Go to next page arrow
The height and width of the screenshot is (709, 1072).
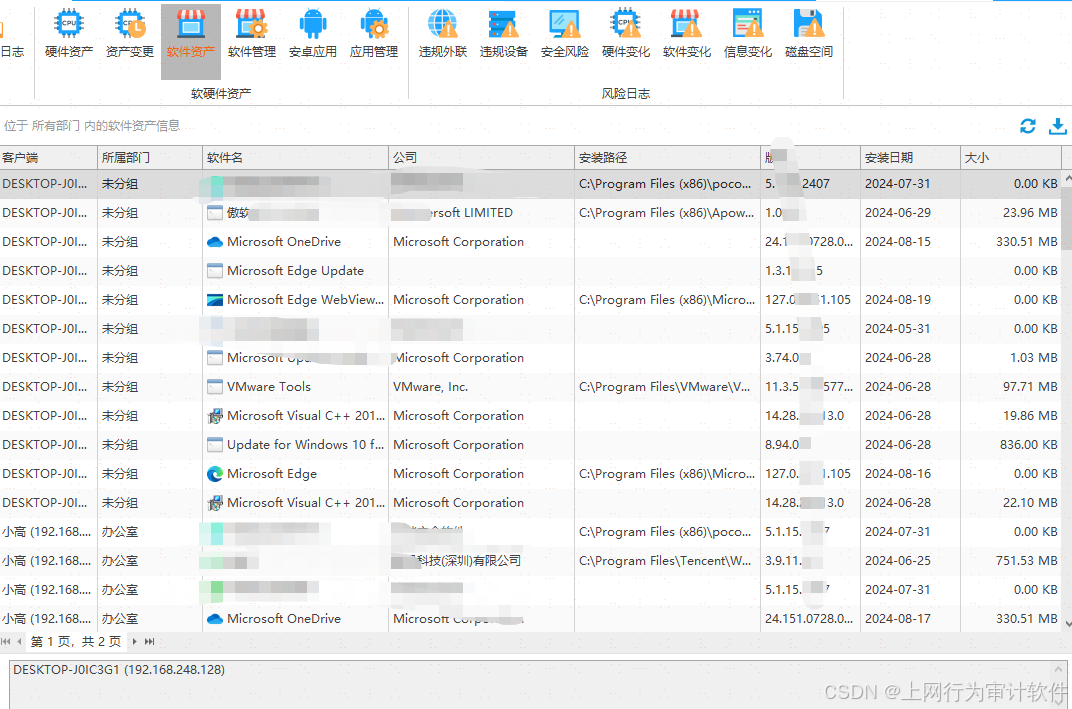[x=135, y=641]
